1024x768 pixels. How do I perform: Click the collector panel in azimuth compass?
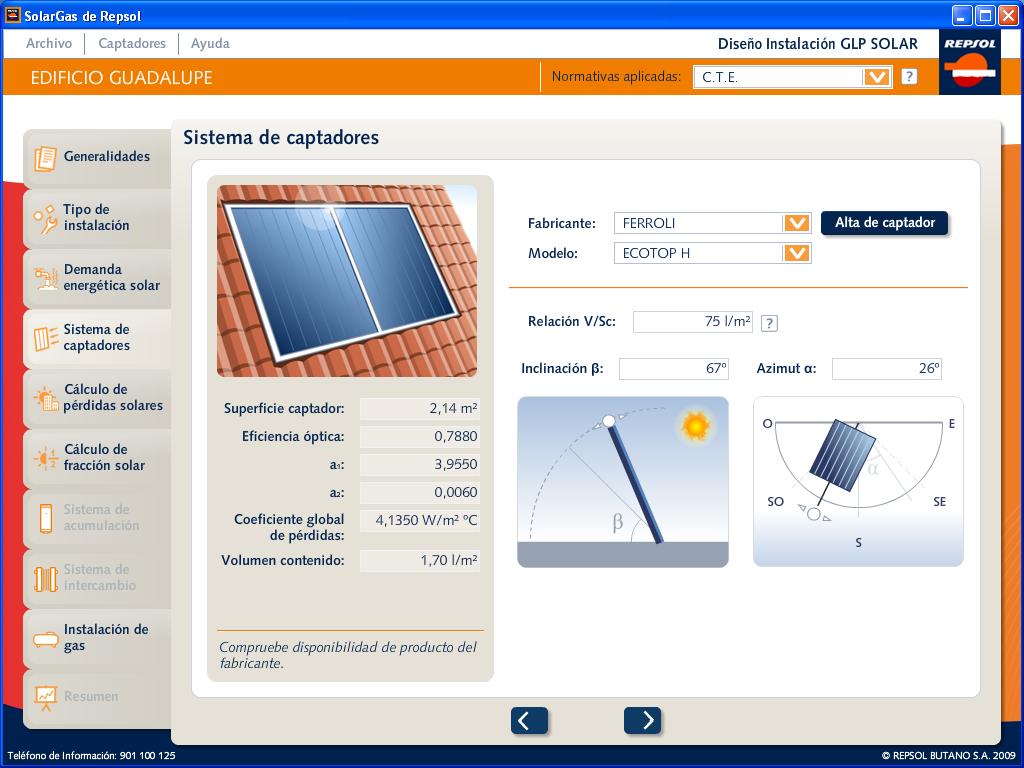(x=842, y=456)
